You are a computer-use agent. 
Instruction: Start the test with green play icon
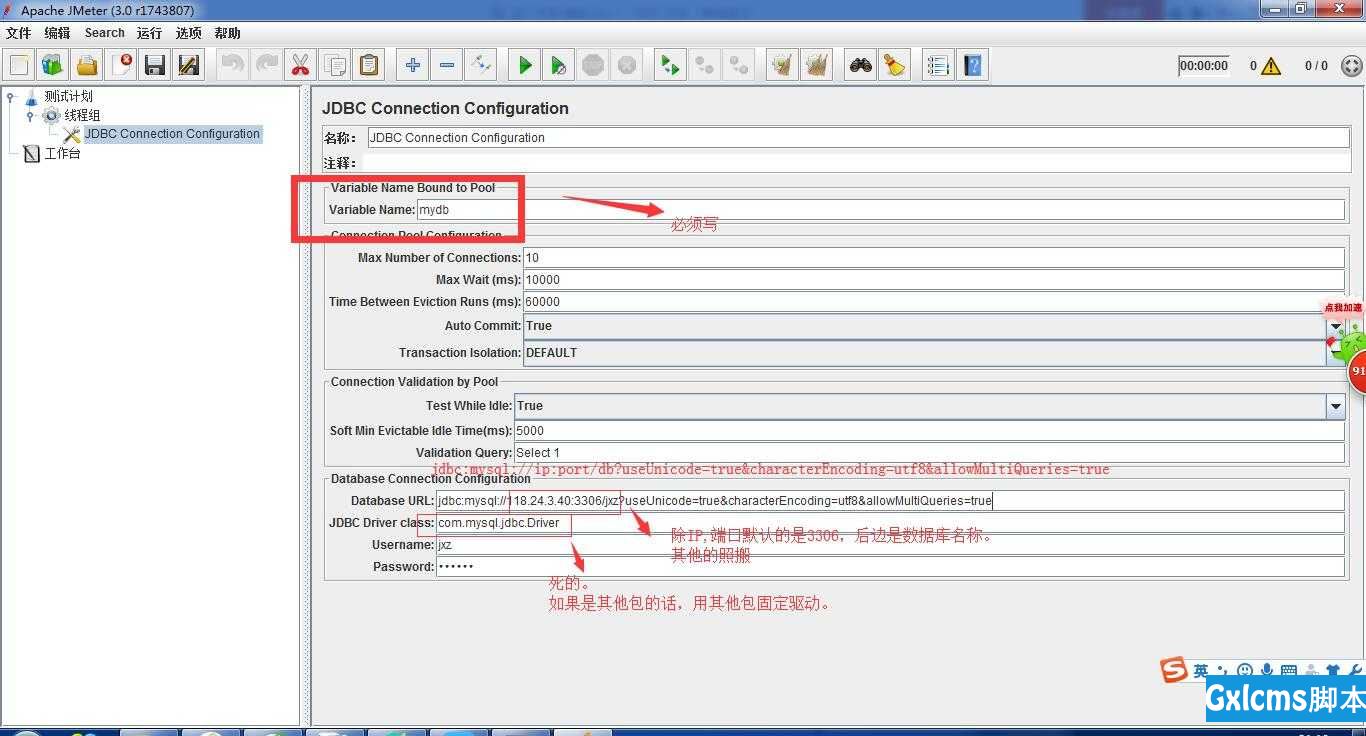[x=525, y=65]
